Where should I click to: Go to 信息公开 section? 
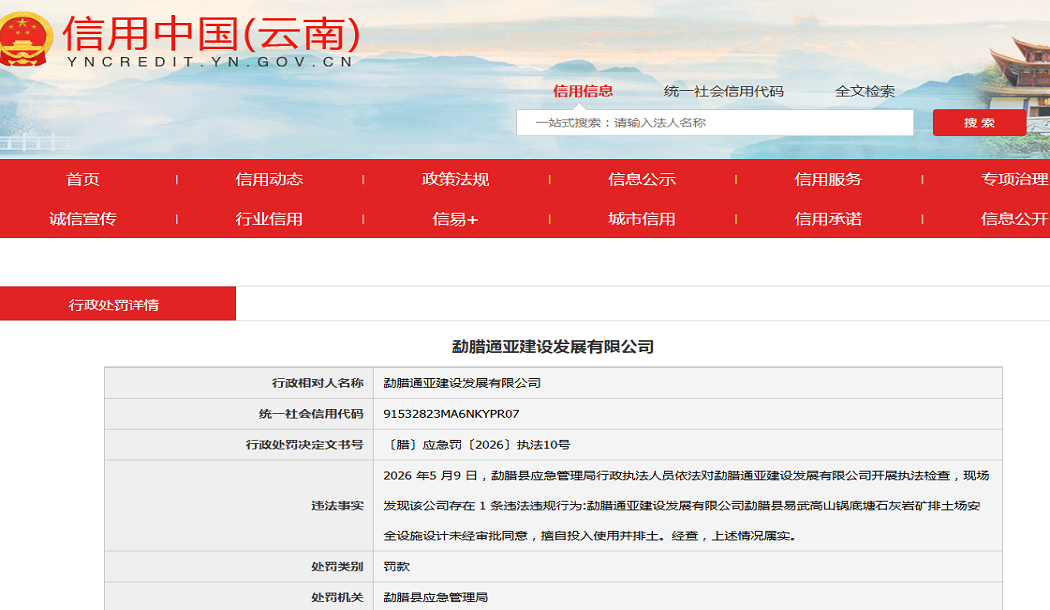(x=1015, y=219)
